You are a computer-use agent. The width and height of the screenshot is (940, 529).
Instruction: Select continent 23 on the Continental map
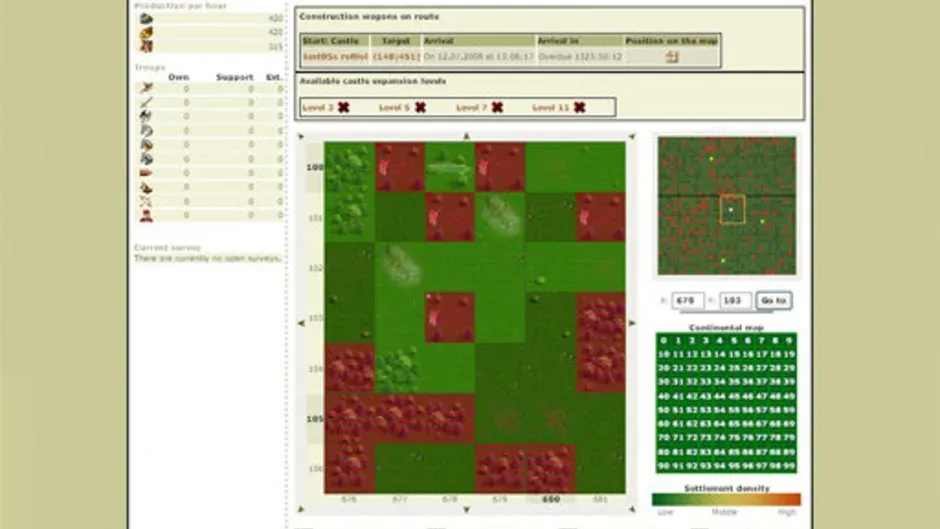[x=706, y=368]
